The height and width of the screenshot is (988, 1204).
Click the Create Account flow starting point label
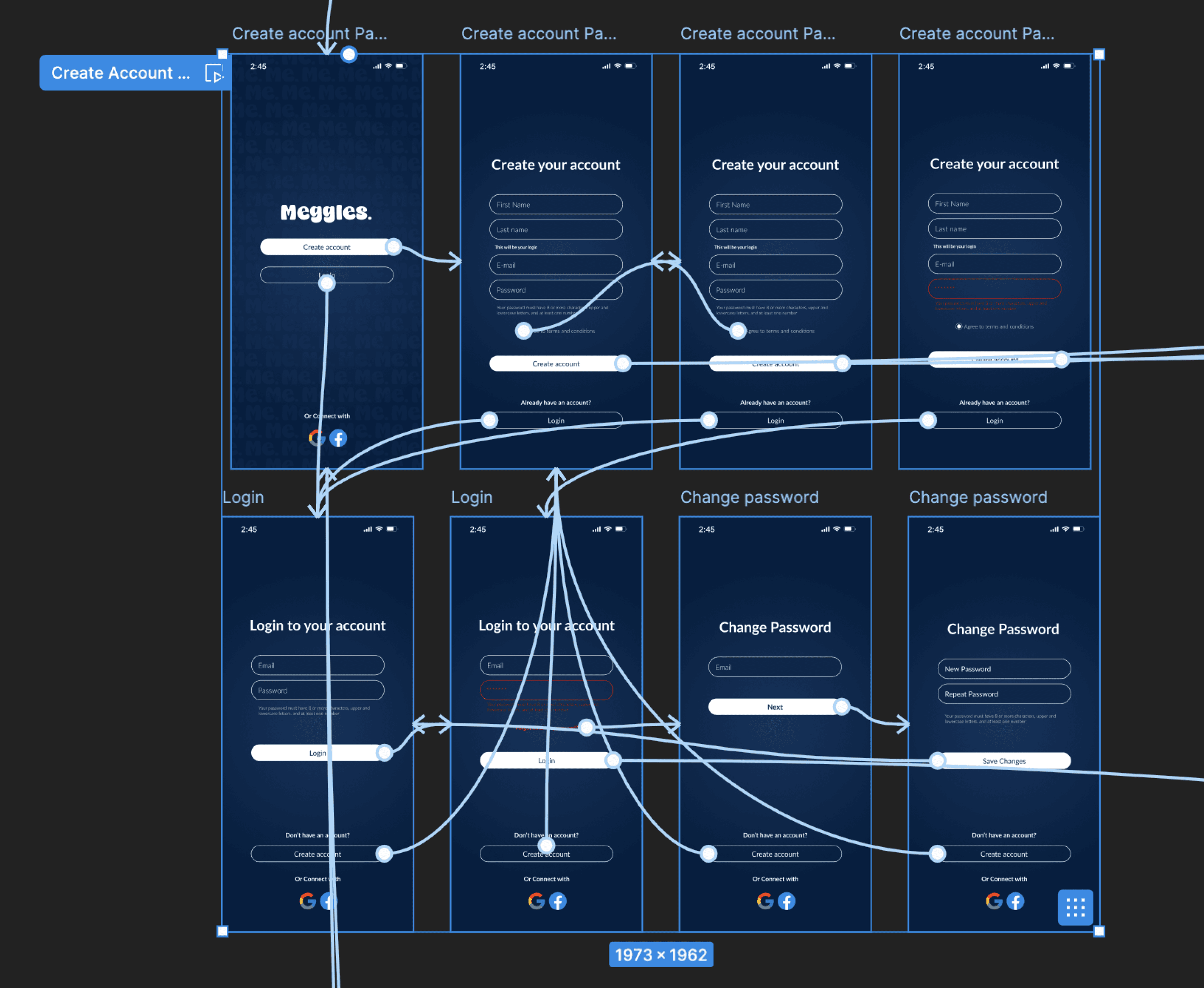coord(121,73)
